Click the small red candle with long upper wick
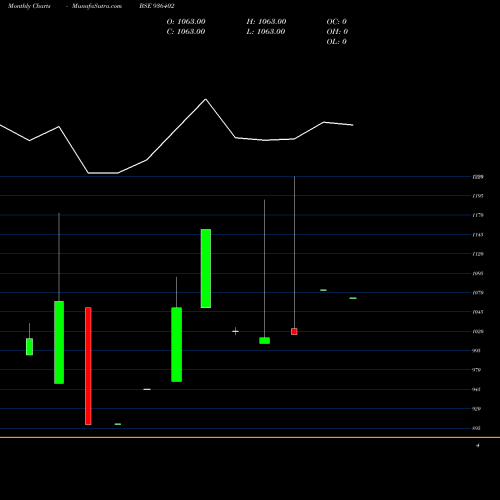Screen dimensions: 500x500 [294, 331]
